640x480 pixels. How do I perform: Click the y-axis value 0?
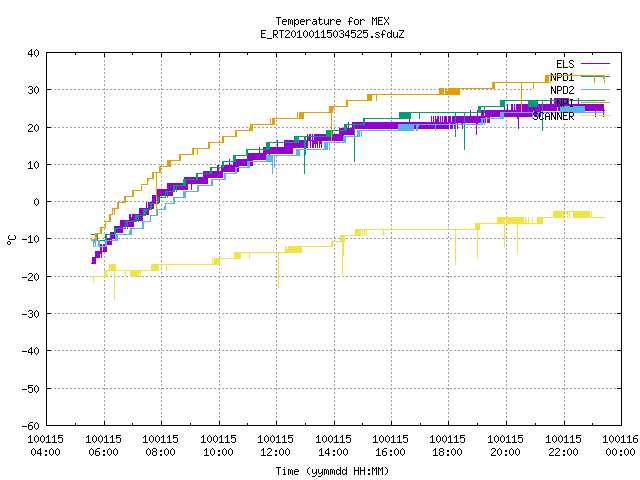37,202
